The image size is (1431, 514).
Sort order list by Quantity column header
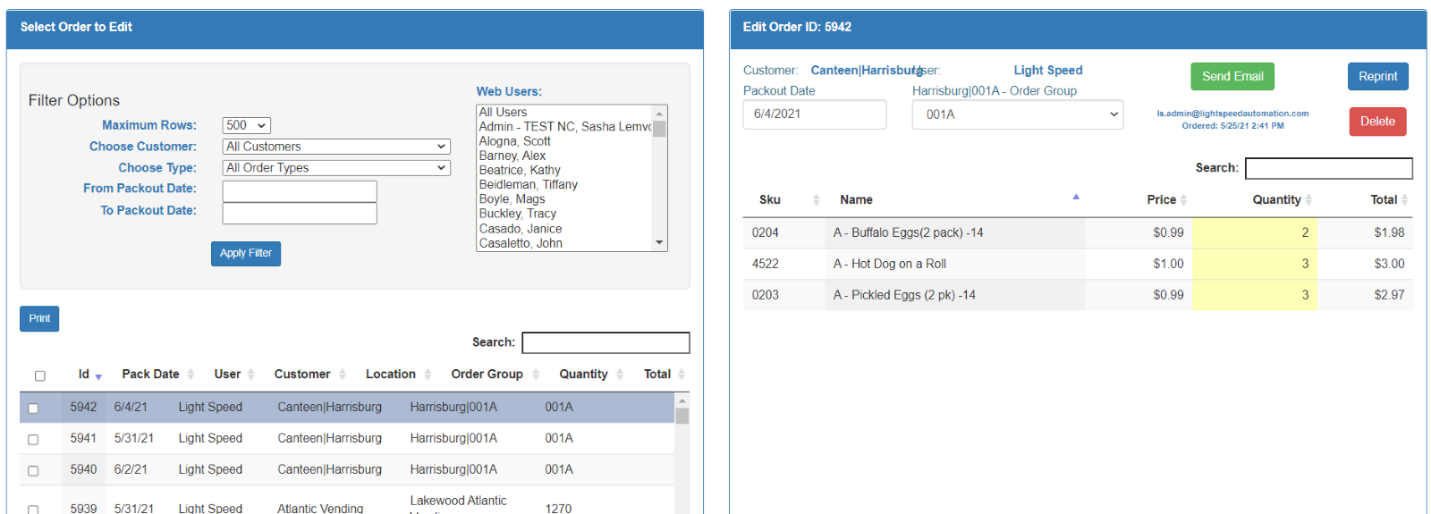[x=590, y=374]
